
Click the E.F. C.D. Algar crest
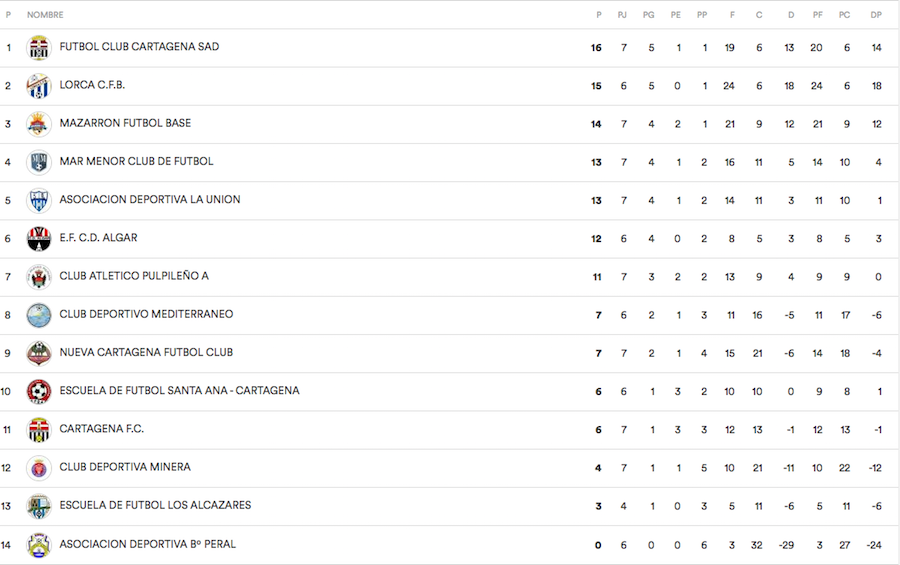(38, 239)
